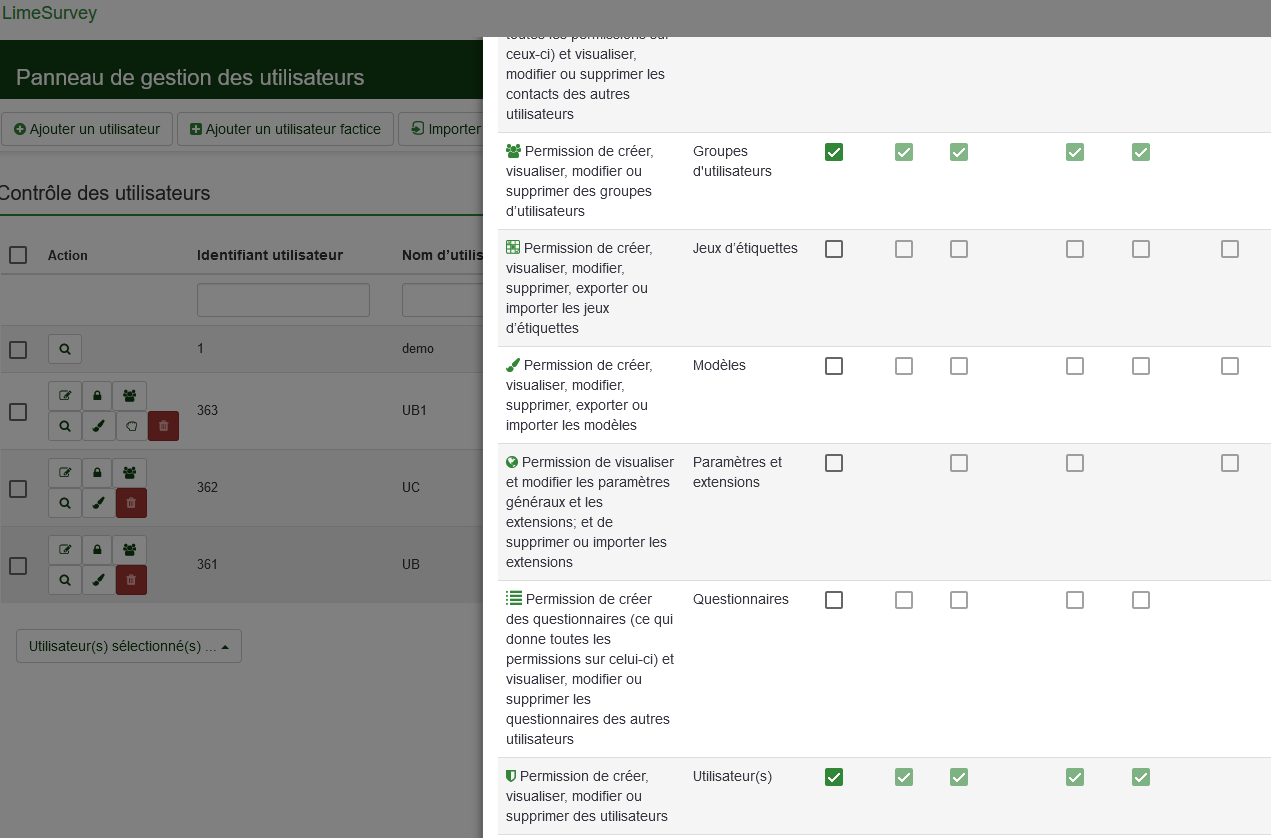Click the LimeSurvey logo link
The width and height of the screenshot is (1271, 838).
[50, 14]
